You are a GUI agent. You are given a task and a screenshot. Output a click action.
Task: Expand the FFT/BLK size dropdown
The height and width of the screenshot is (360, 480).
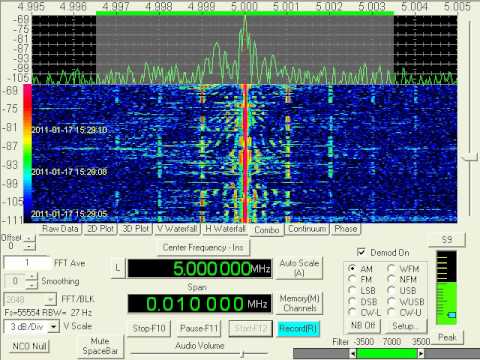pos(51,299)
